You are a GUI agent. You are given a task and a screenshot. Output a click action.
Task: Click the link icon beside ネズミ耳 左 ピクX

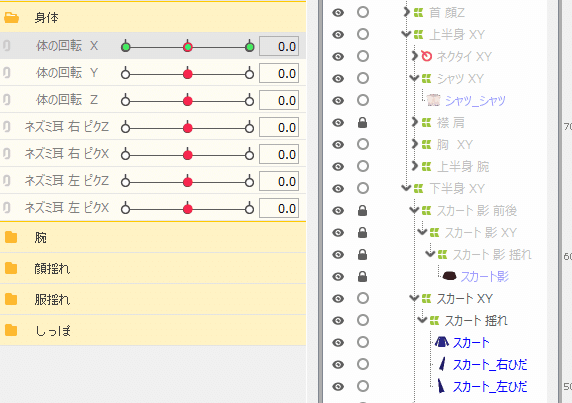7,208
